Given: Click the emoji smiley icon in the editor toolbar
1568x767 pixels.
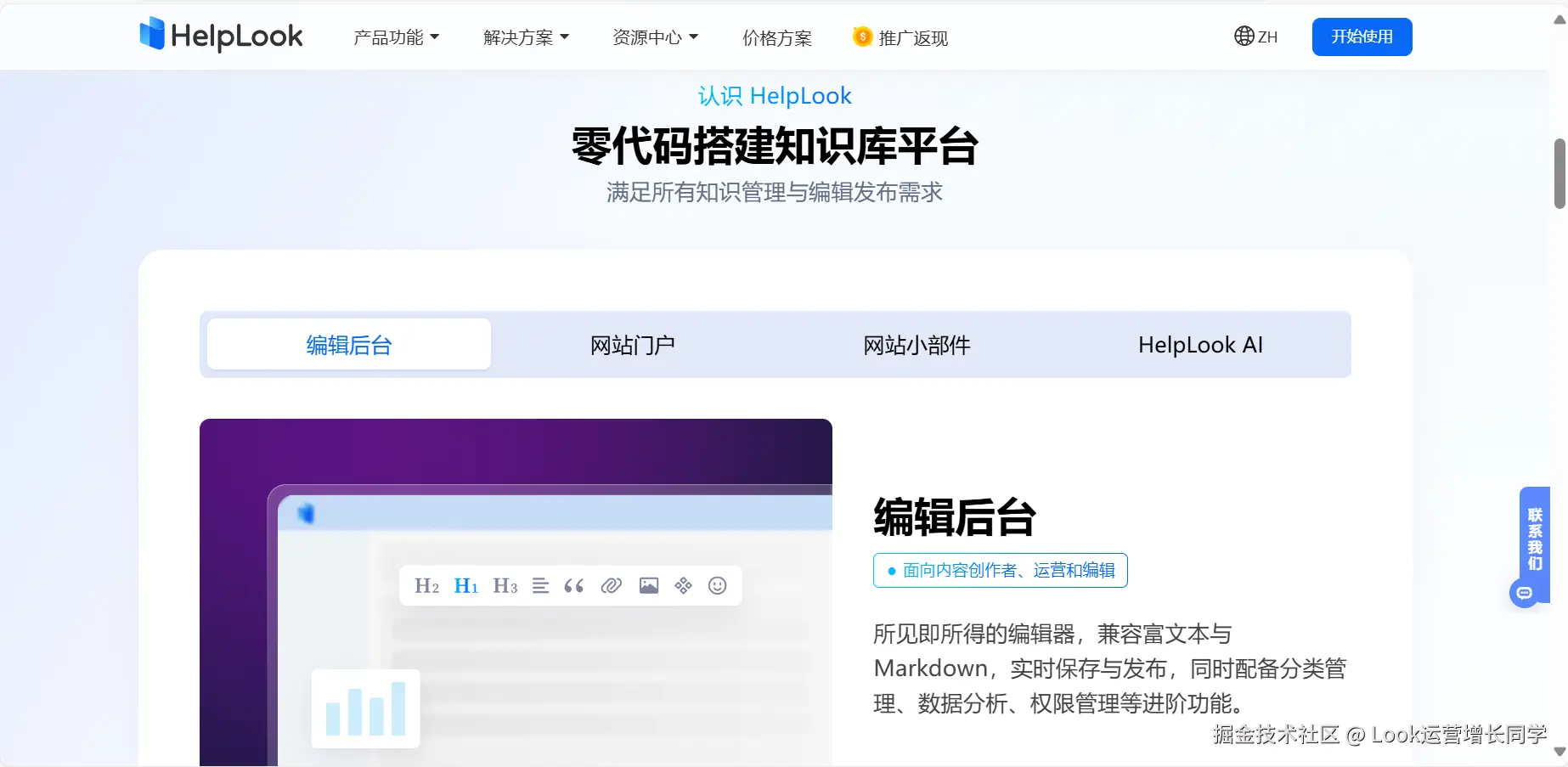Looking at the screenshot, I should pos(718,585).
